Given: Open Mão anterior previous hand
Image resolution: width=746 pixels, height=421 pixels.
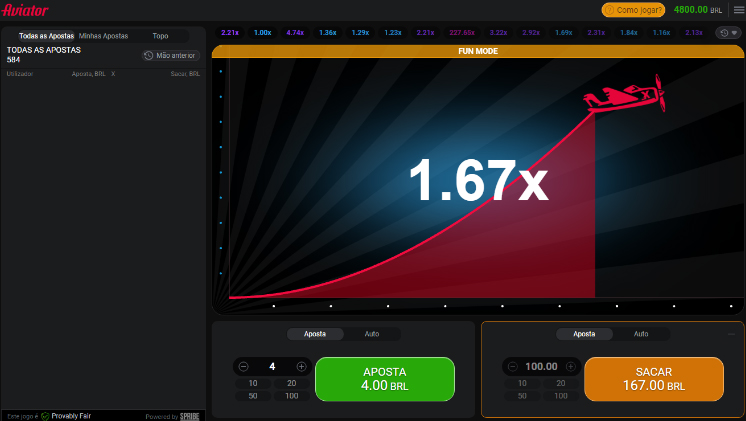Looking at the screenshot, I should [x=171, y=56].
